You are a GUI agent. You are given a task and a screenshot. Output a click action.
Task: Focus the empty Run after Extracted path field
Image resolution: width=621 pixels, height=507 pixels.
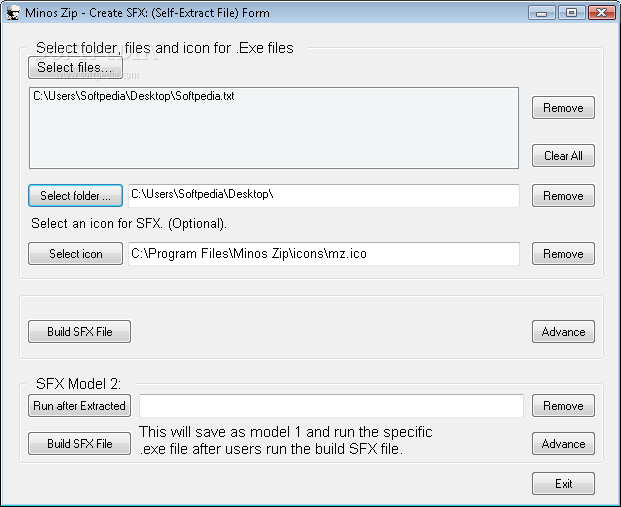331,406
